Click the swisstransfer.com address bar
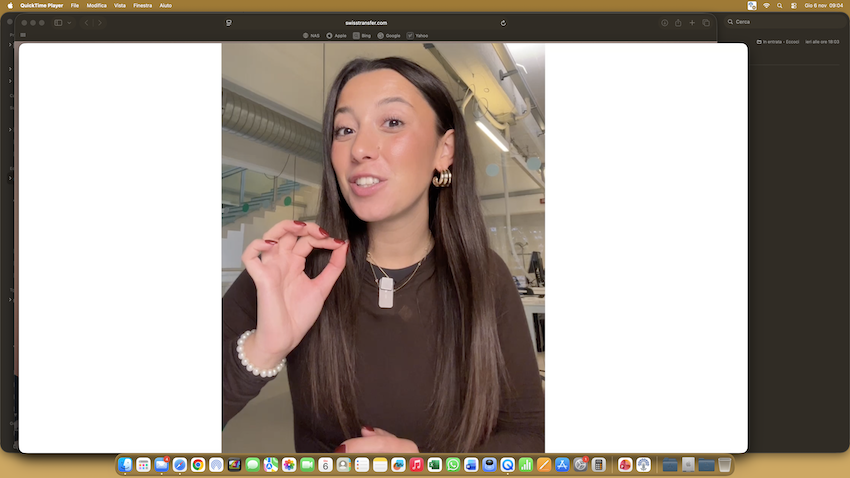 tap(366, 22)
